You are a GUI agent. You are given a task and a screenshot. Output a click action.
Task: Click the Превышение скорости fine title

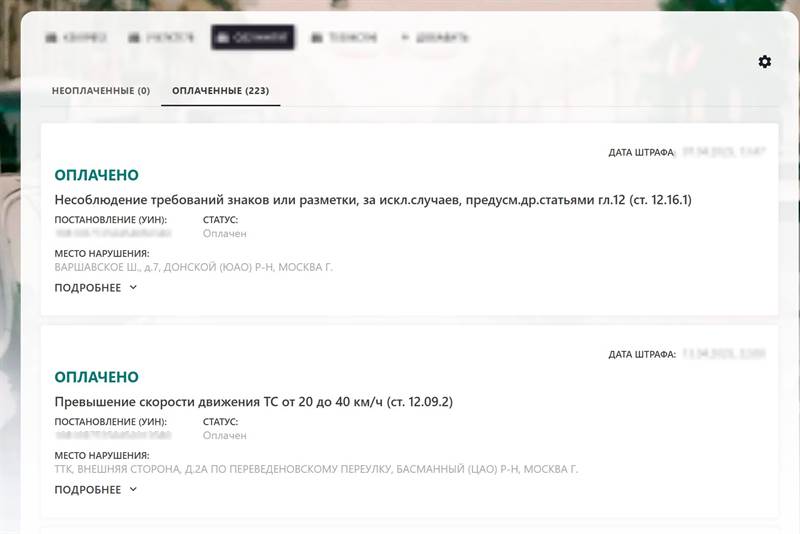click(254, 402)
